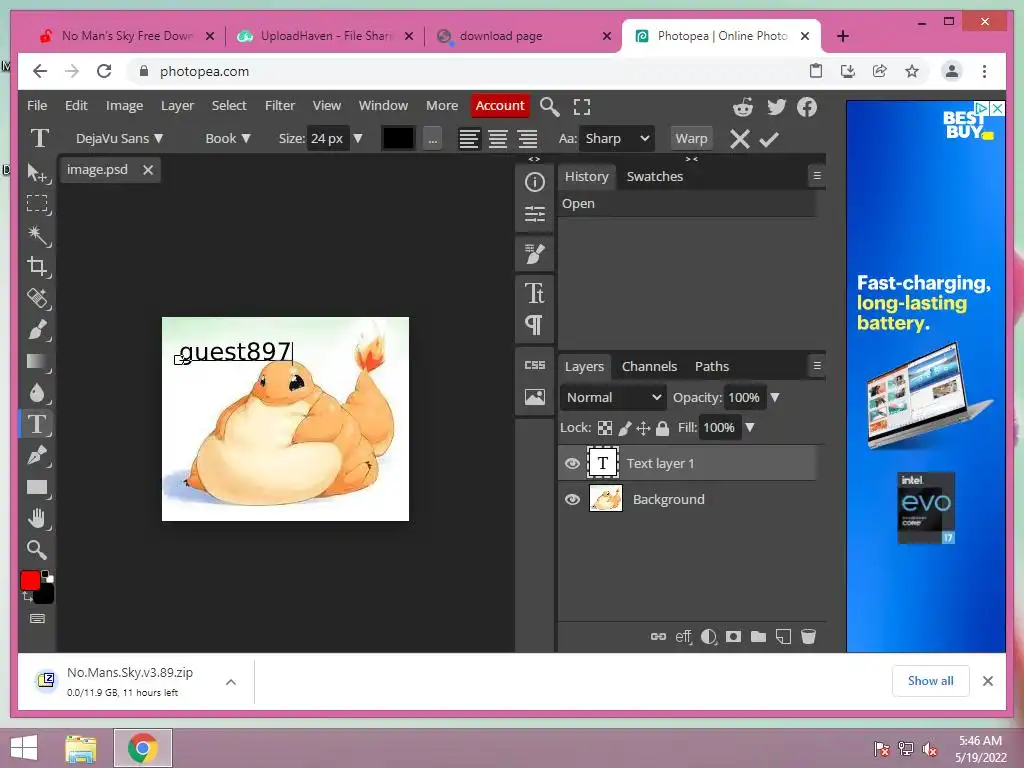1024x768 pixels.
Task: Select the Rectangle shape tool
Action: point(37,487)
